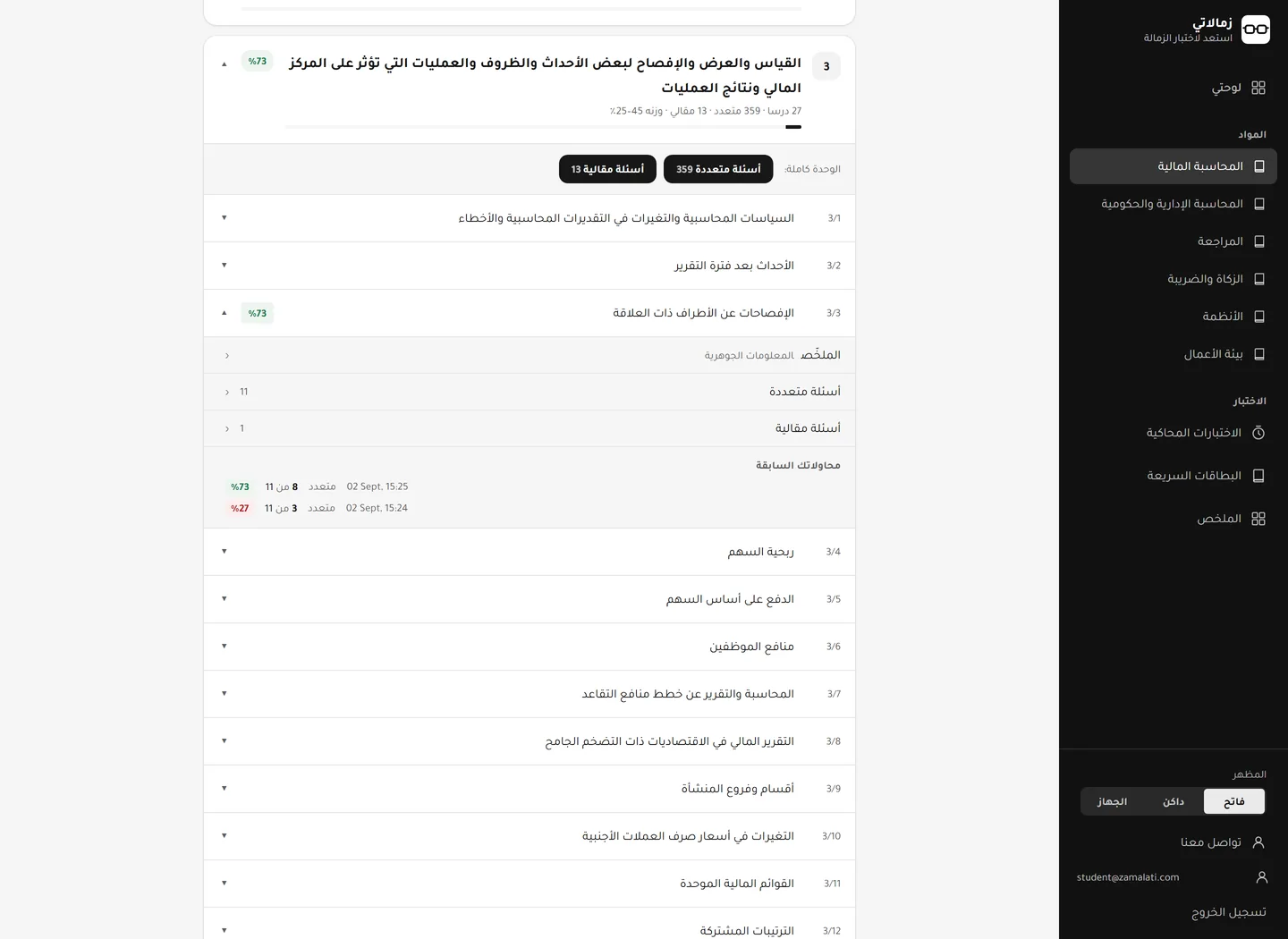
Task: Start أسئلة مقالية 13 button
Action: point(607,169)
